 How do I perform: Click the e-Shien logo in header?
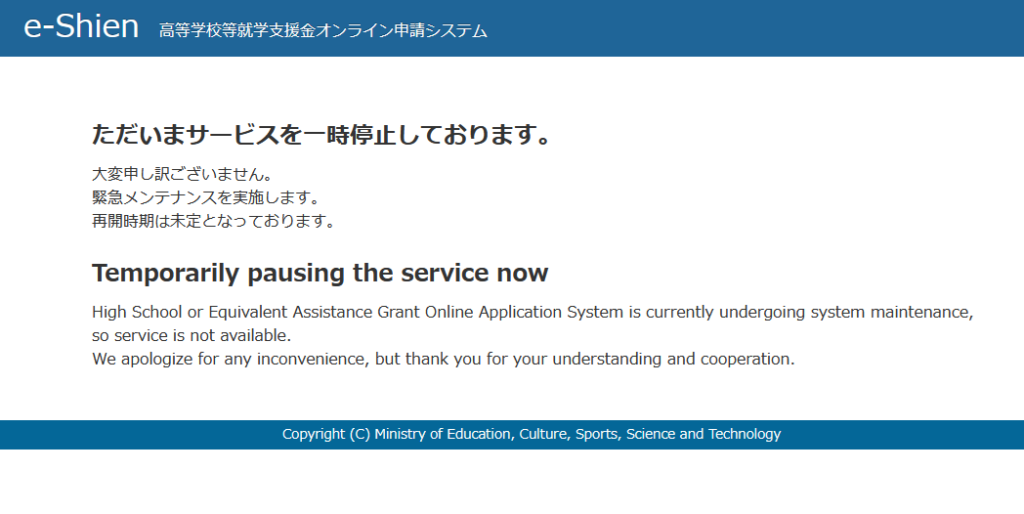coord(81,27)
